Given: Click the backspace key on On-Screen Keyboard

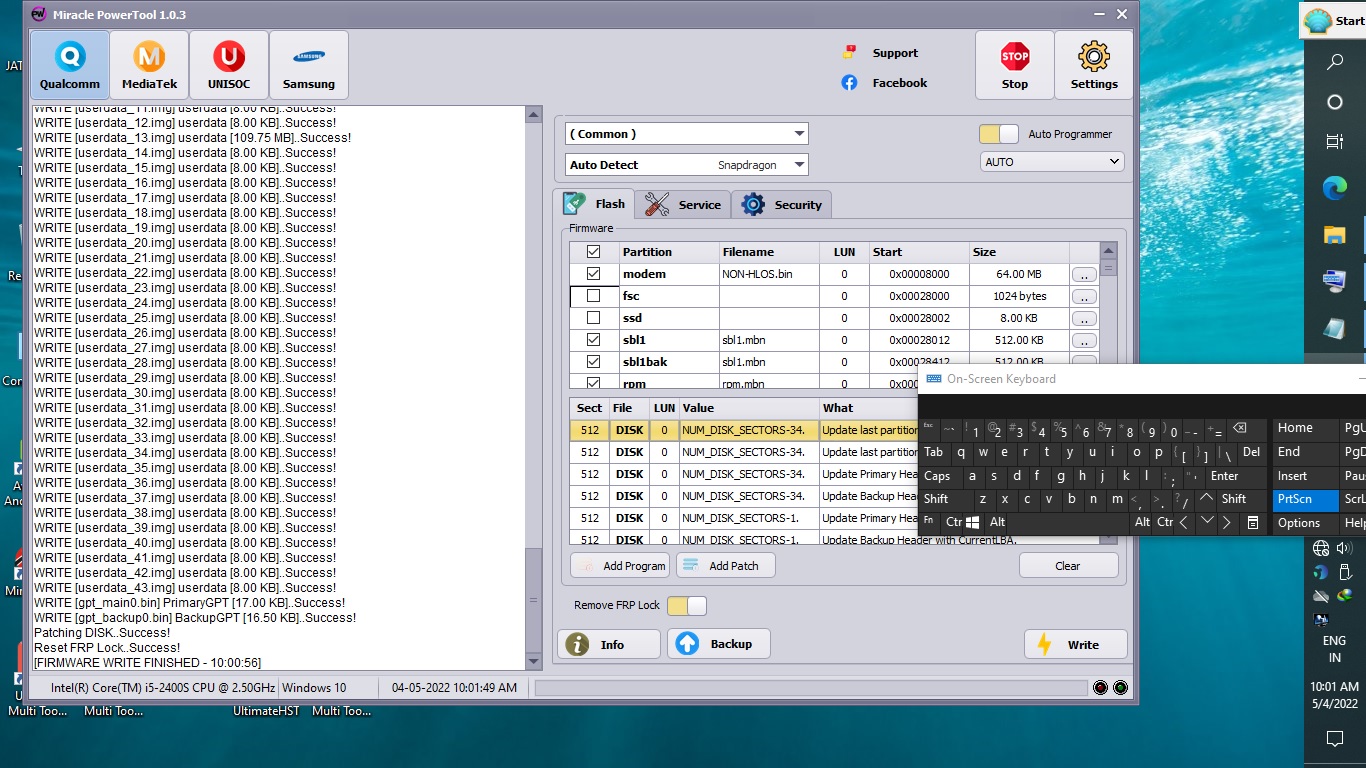Looking at the screenshot, I should coord(1239,429).
